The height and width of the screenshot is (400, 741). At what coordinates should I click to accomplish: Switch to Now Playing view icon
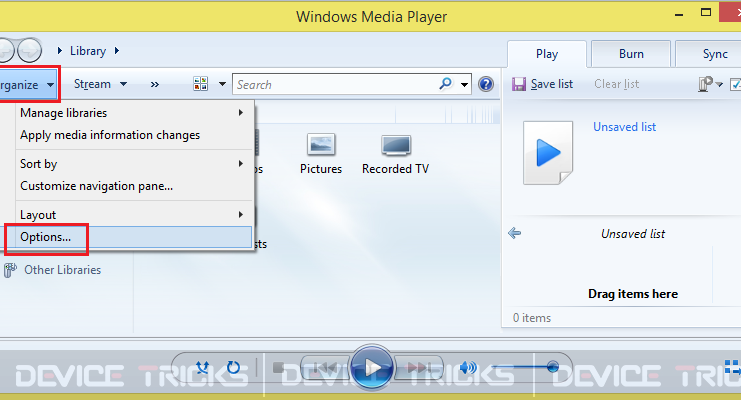pos(732,367)
